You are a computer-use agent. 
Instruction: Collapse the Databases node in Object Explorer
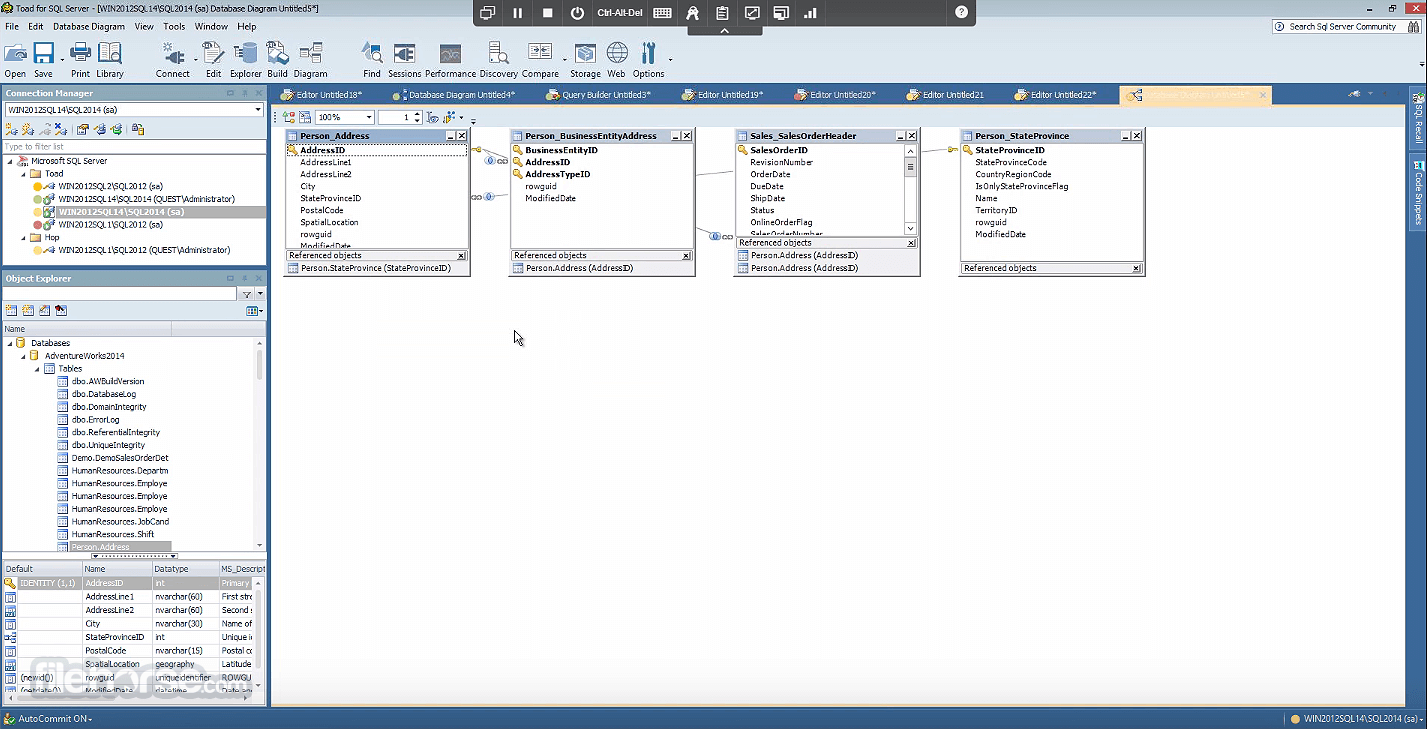click(10, 343)
